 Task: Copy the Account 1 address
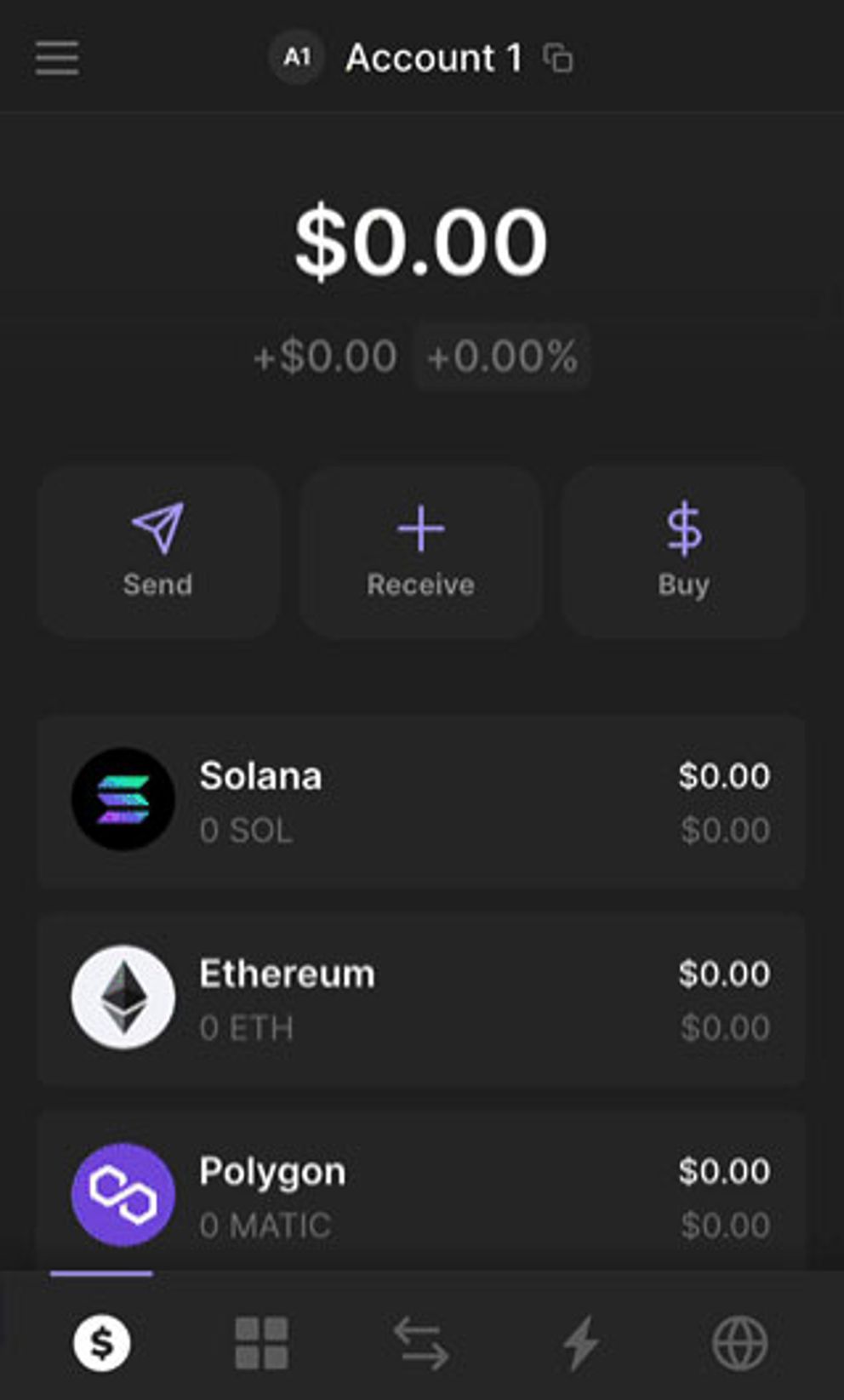[x=558, y=59]
